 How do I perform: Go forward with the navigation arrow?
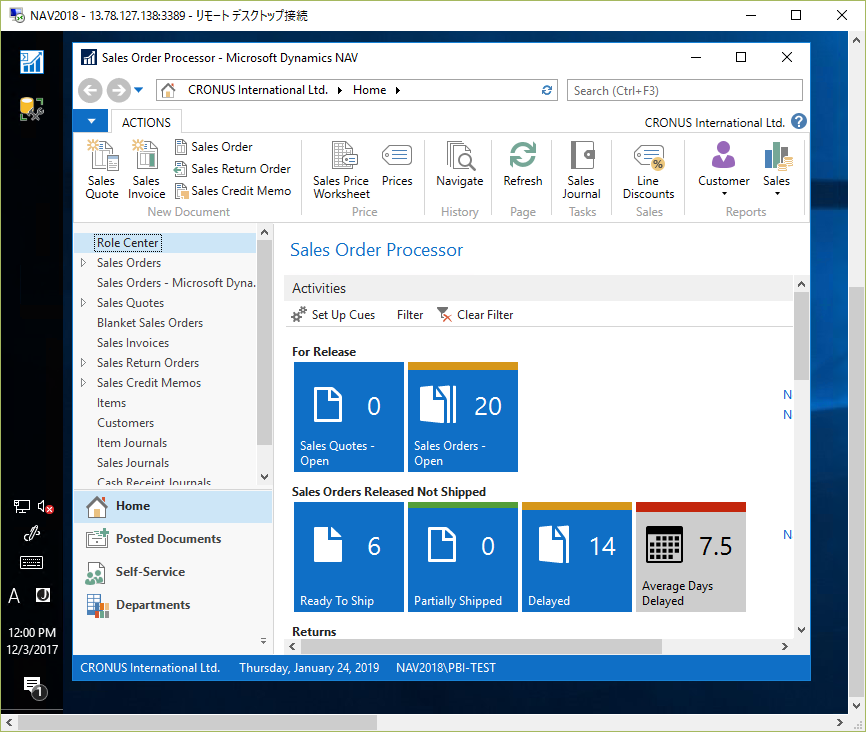pyautogui.click(x=118, y=90)
